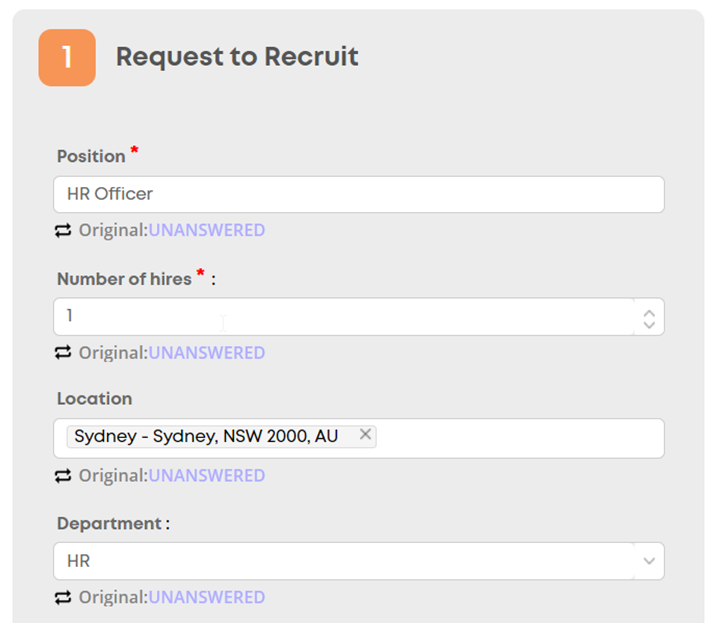Click into the Position text field
This screenshot has height=623, width=718.
[359, 194]
